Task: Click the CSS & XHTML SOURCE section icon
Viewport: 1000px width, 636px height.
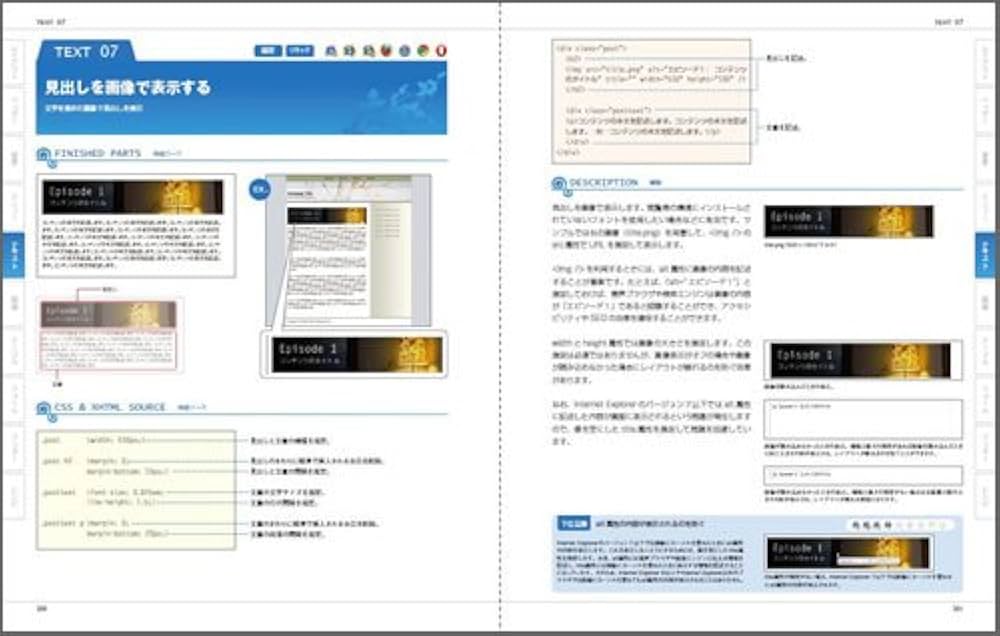Action: [x=42, y=406]
